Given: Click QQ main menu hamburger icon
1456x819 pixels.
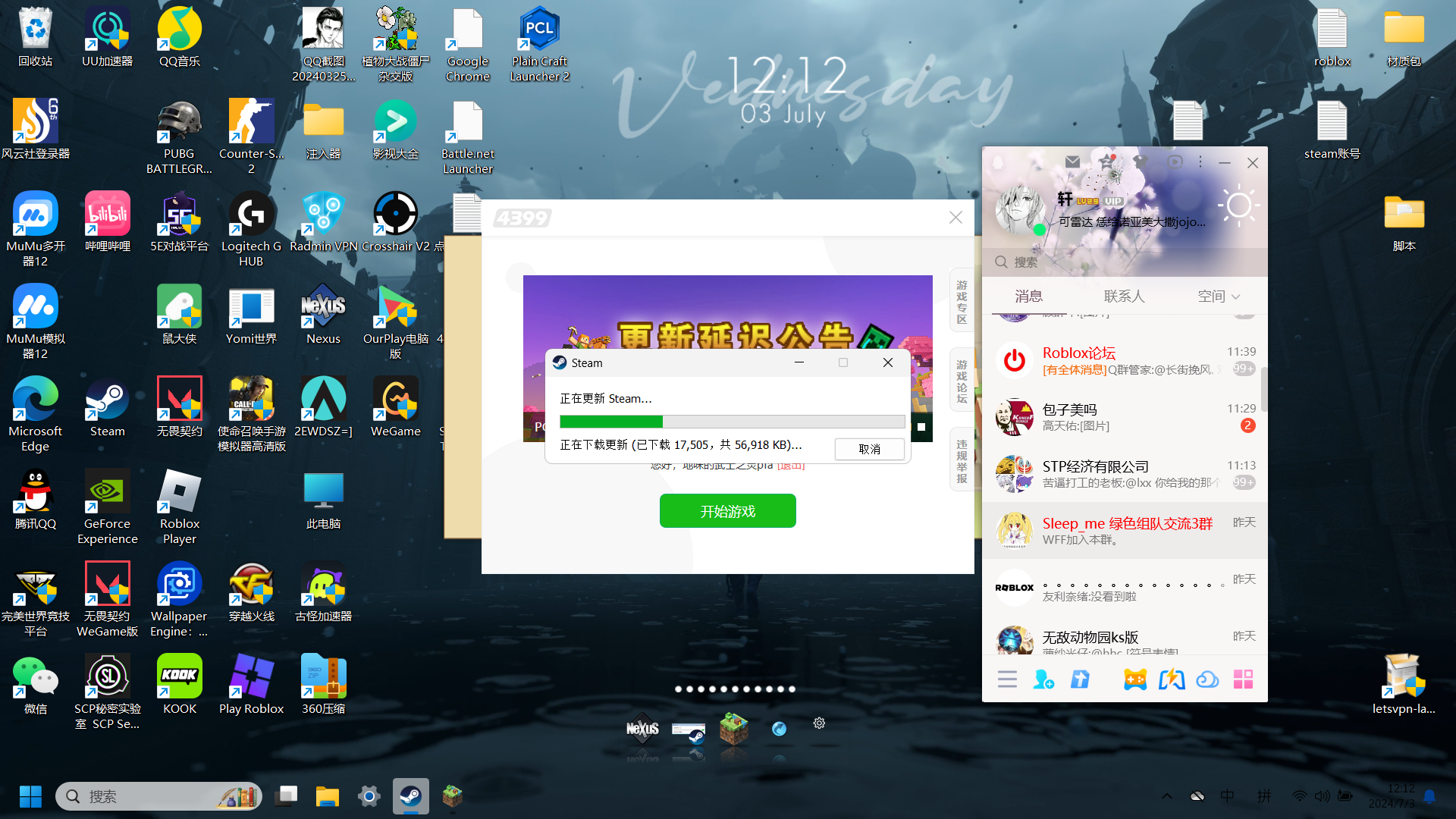Looking at the screenshot, I should (1007, 679).
